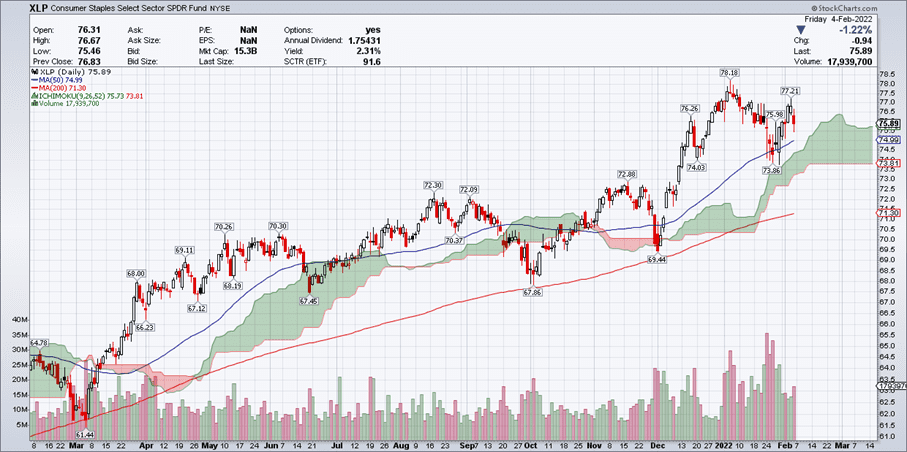Click the 70.30 high price label
The height and width of the screenshot is (452, 907).
click(x=278, y=226)
